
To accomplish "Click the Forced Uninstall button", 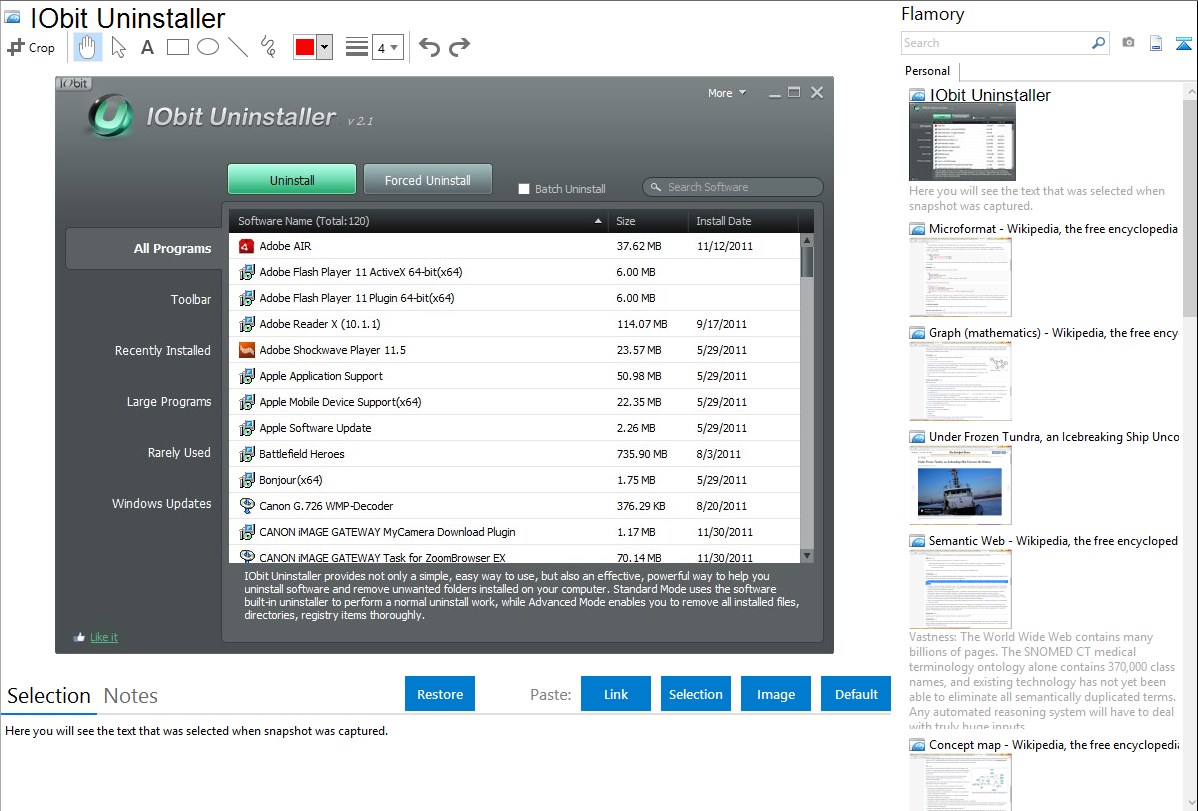I will (428, 180).
